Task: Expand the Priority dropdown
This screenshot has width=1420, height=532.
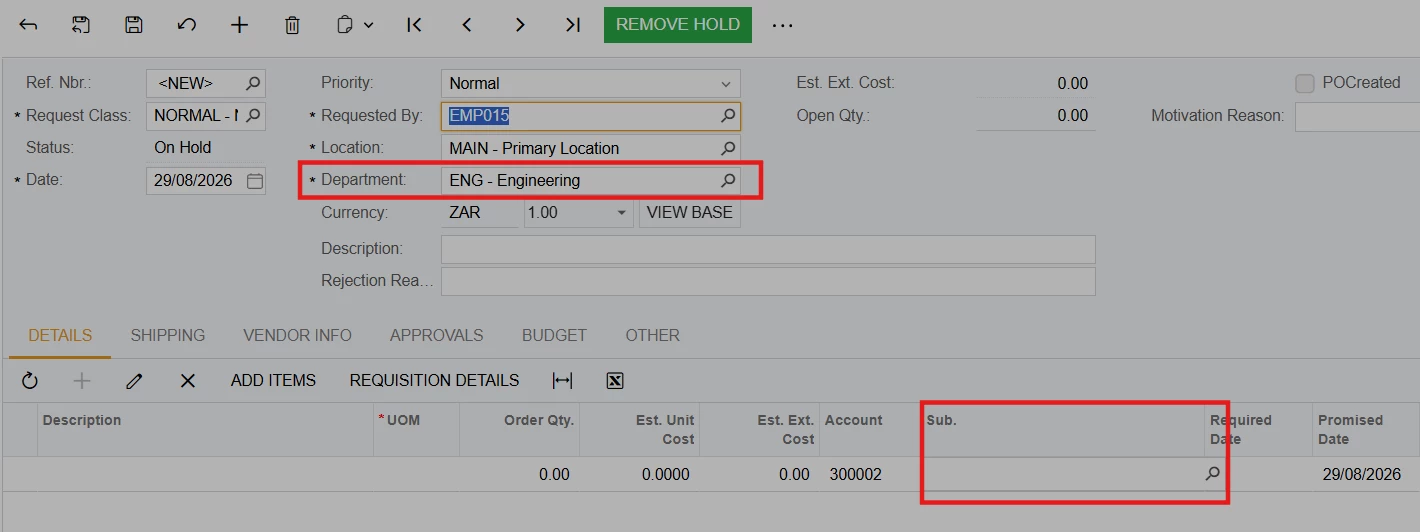Action: (x=726, y=84)
